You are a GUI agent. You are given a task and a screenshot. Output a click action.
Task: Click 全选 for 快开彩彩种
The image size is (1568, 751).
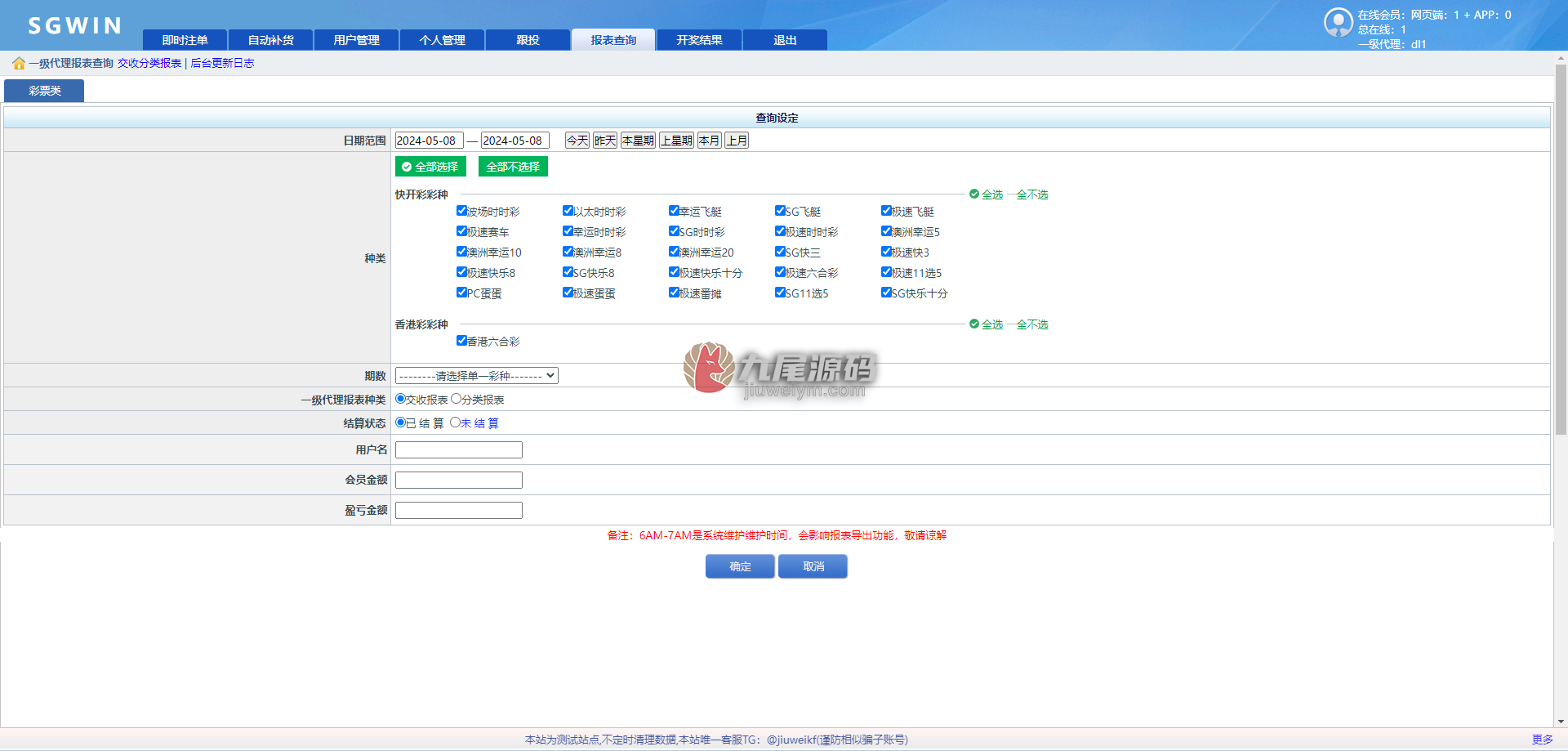tap(986, 194)
